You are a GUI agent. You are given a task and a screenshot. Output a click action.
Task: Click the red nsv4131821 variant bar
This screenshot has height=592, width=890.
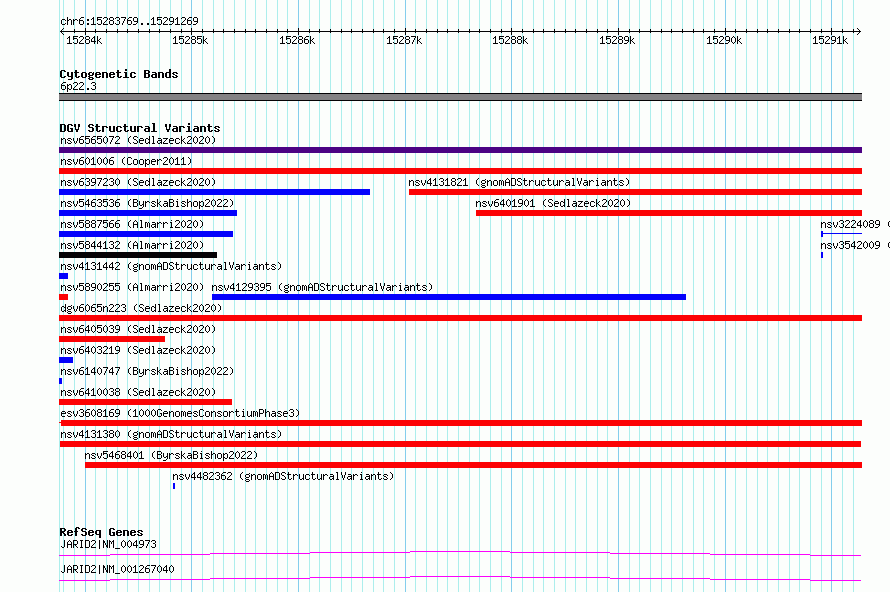tap(635, 192)
